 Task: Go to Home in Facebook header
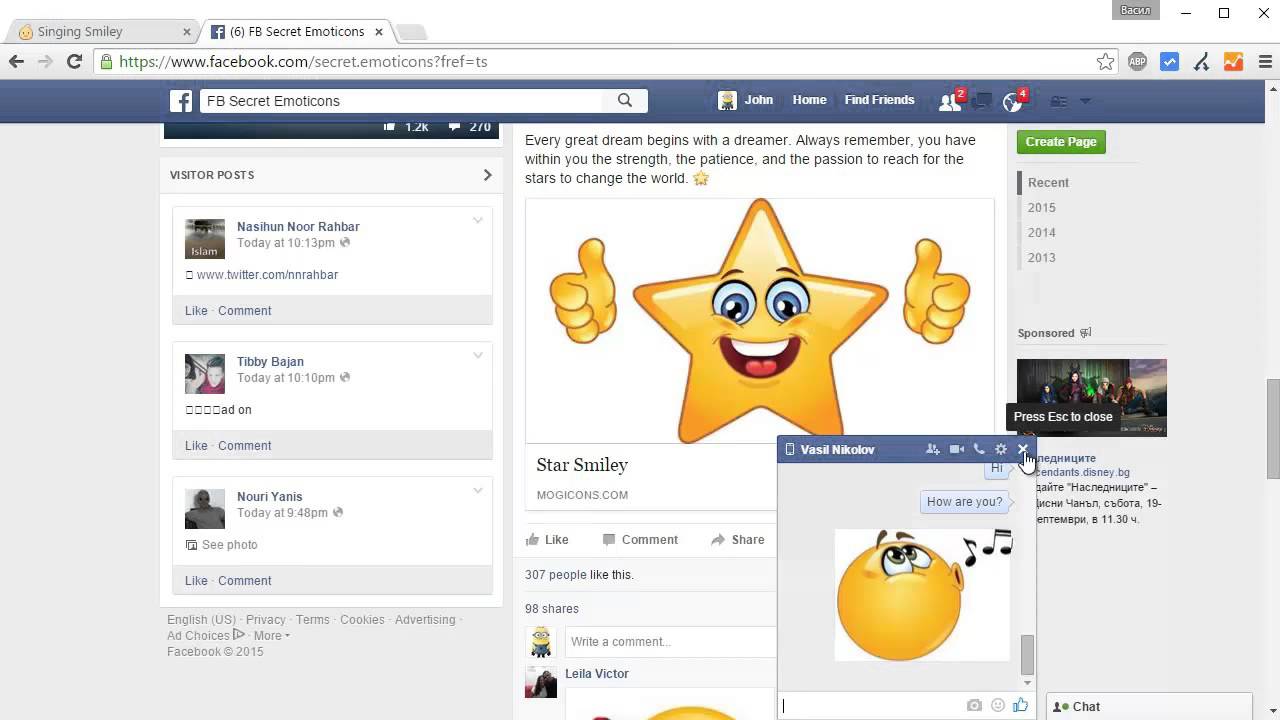click(809, 100)
